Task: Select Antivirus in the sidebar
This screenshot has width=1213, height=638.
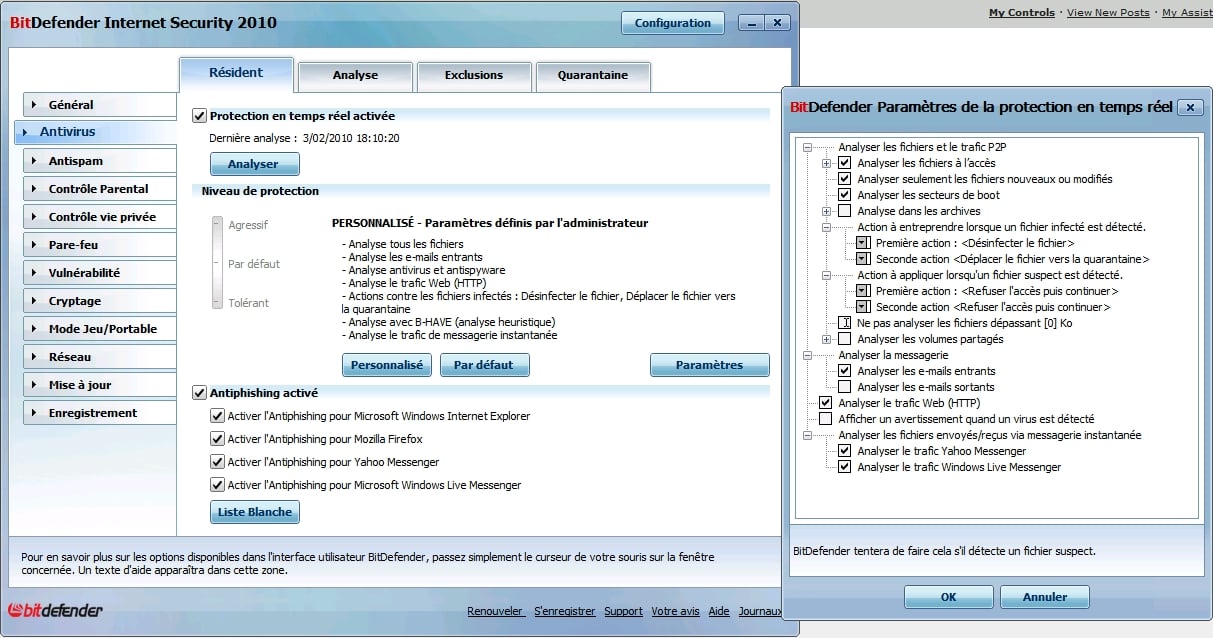Action: (96, 132)
